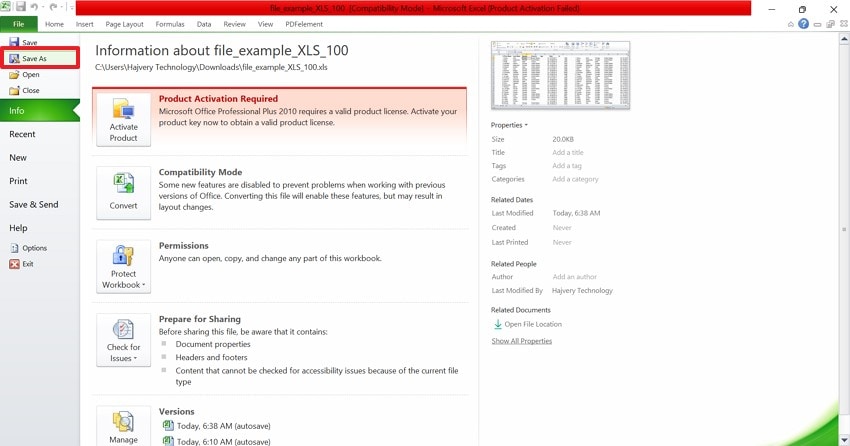Click the file path text under heading

[211, 67]
